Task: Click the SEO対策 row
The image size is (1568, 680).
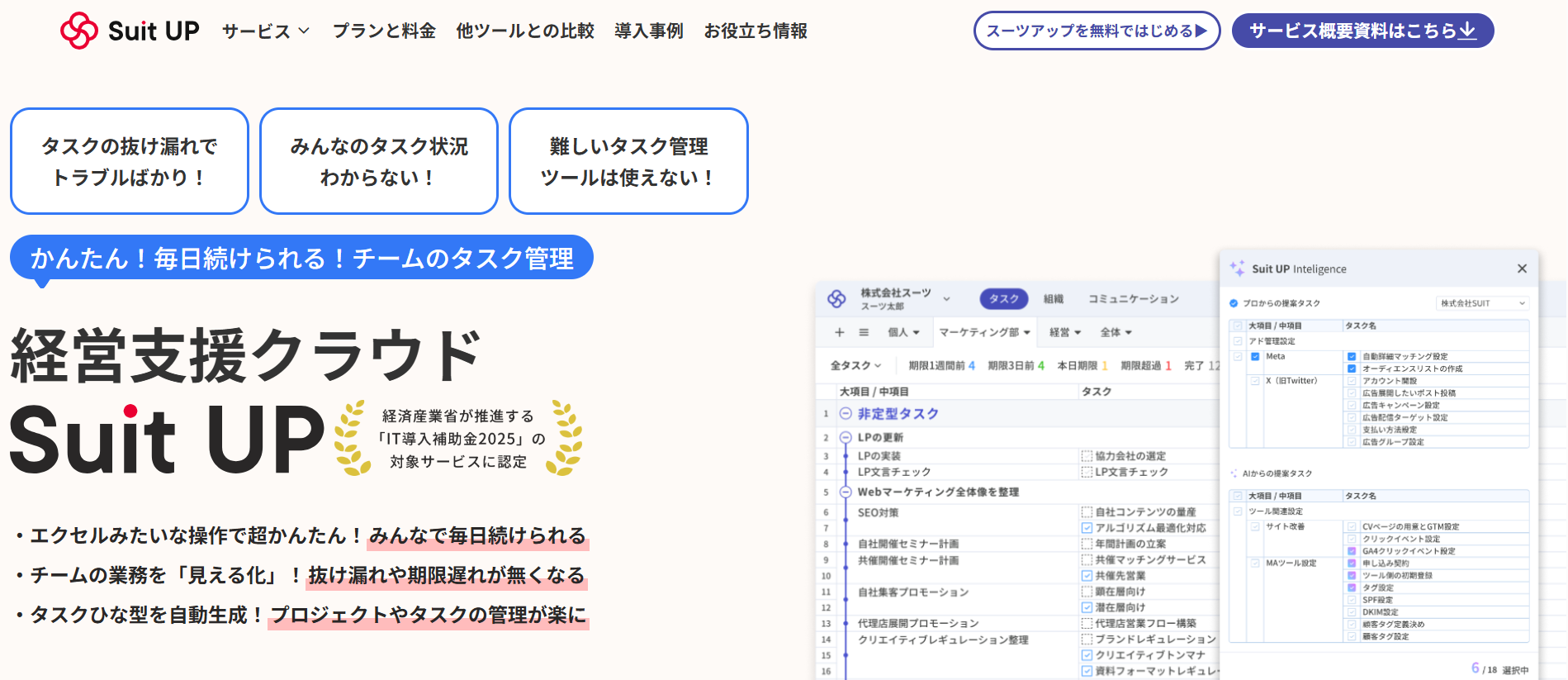Action: click(x=878, y=512)
